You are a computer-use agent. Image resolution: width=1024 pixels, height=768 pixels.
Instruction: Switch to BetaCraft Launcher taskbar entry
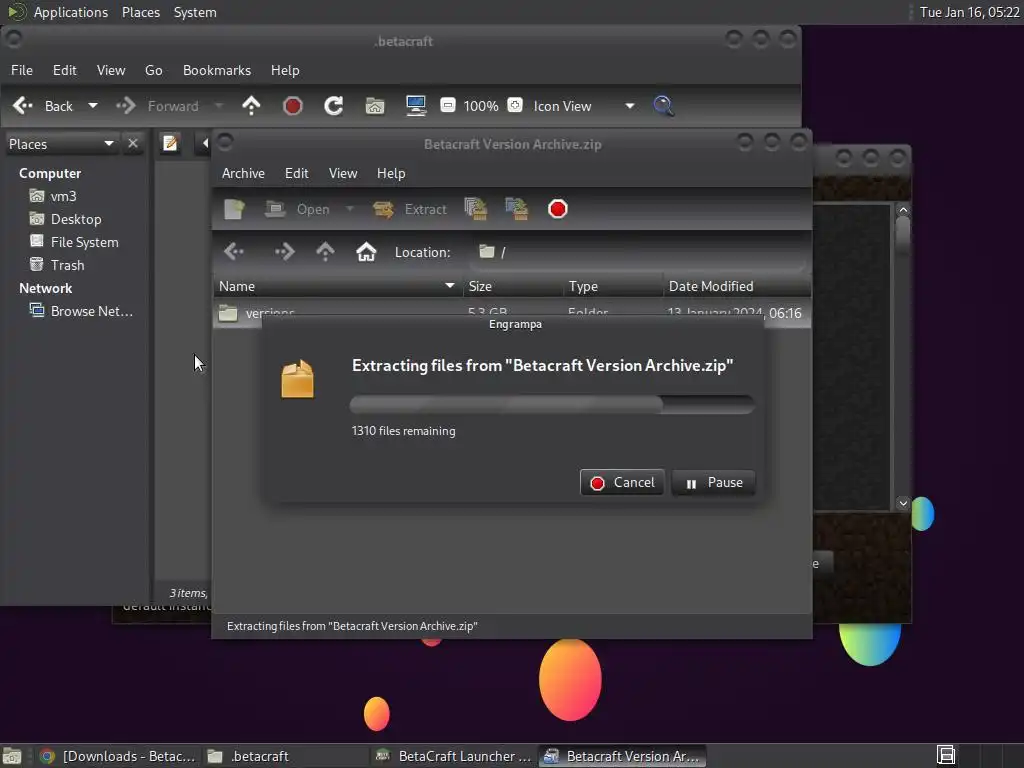coord(454,756)
